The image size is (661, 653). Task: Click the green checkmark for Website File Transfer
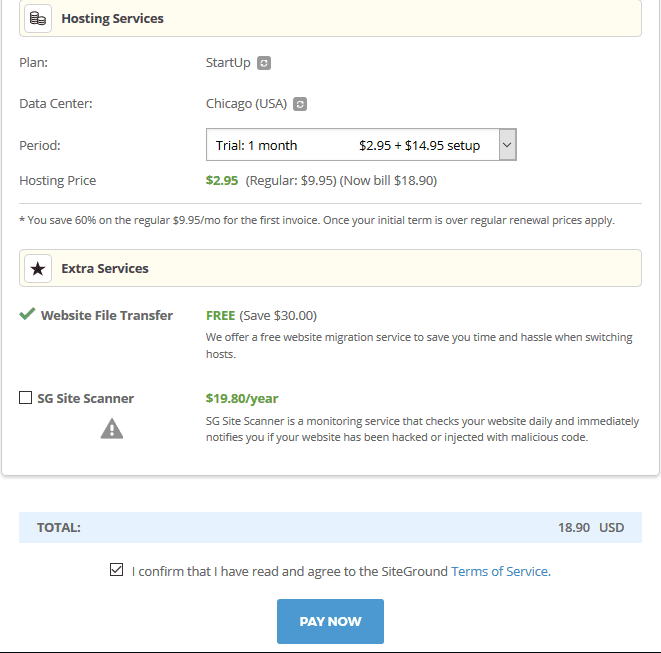[x=27, y=314]
